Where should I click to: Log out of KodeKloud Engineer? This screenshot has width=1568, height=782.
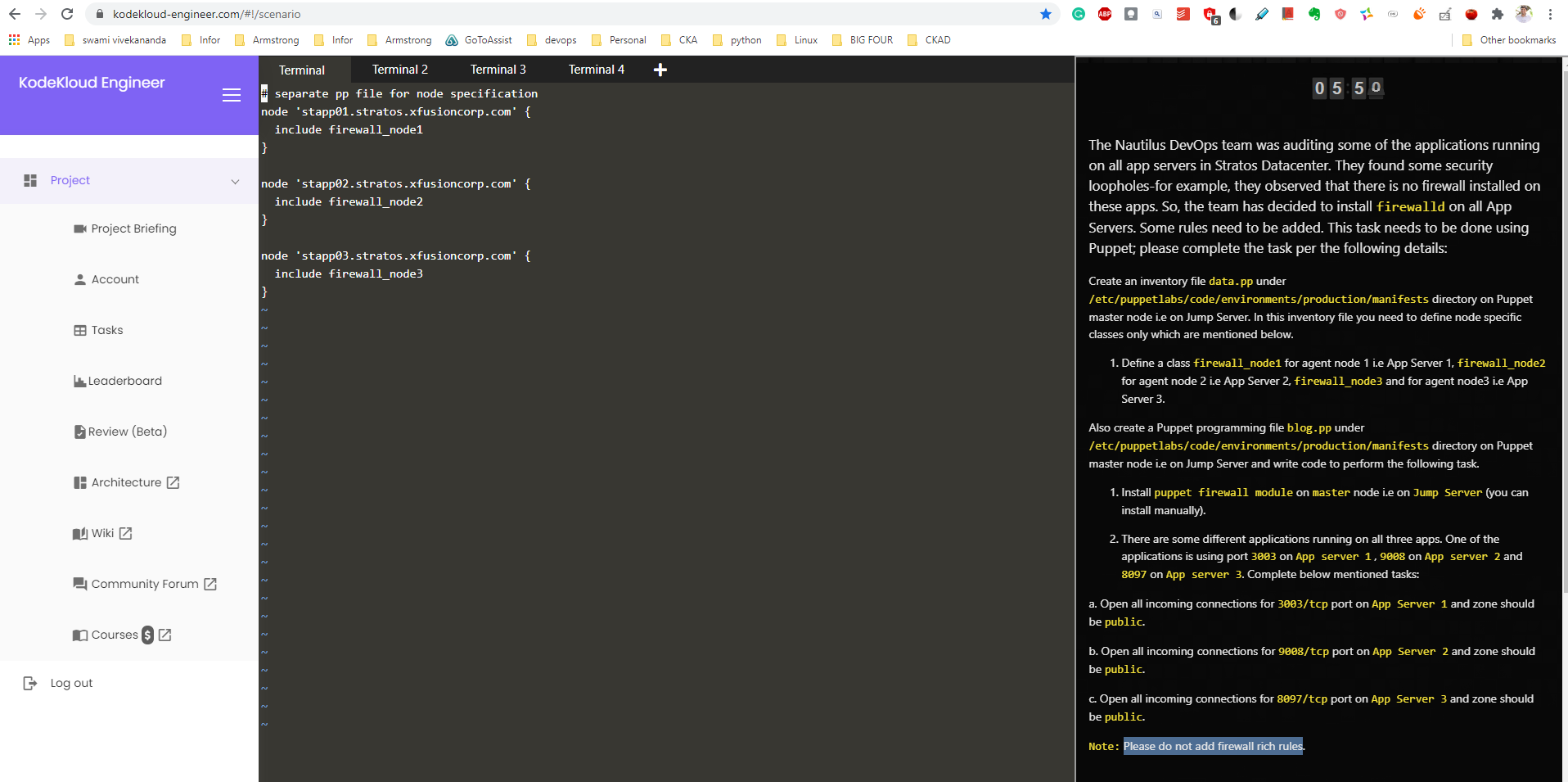tap(71, 683)
